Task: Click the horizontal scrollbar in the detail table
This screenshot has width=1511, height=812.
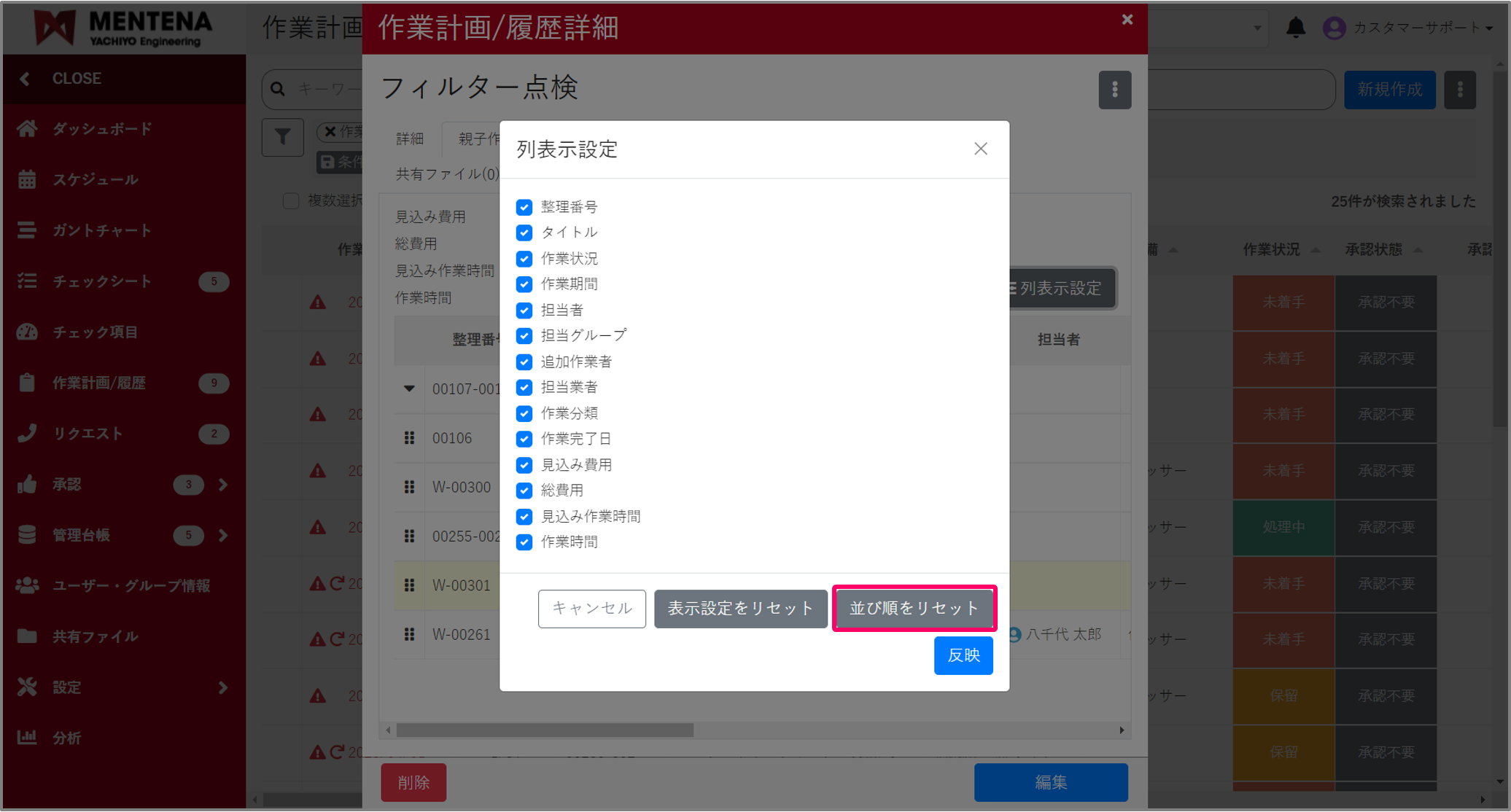Action: 544,730
